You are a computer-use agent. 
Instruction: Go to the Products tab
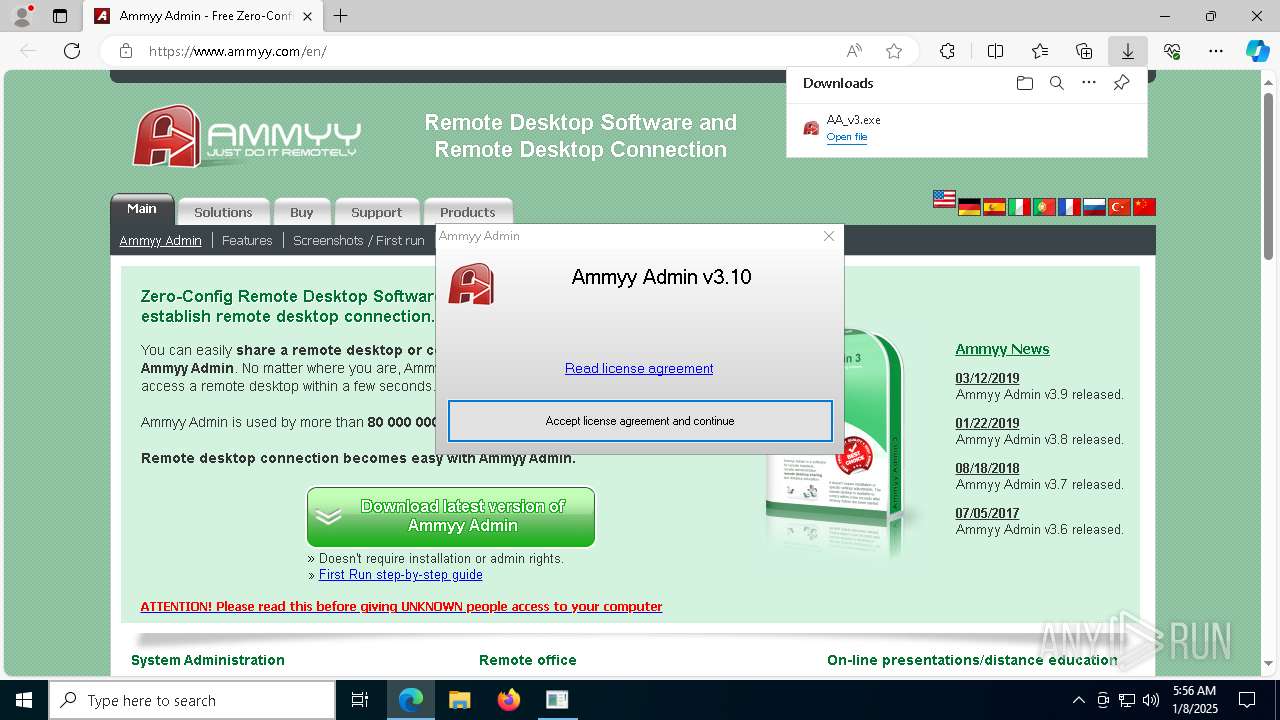468,212
